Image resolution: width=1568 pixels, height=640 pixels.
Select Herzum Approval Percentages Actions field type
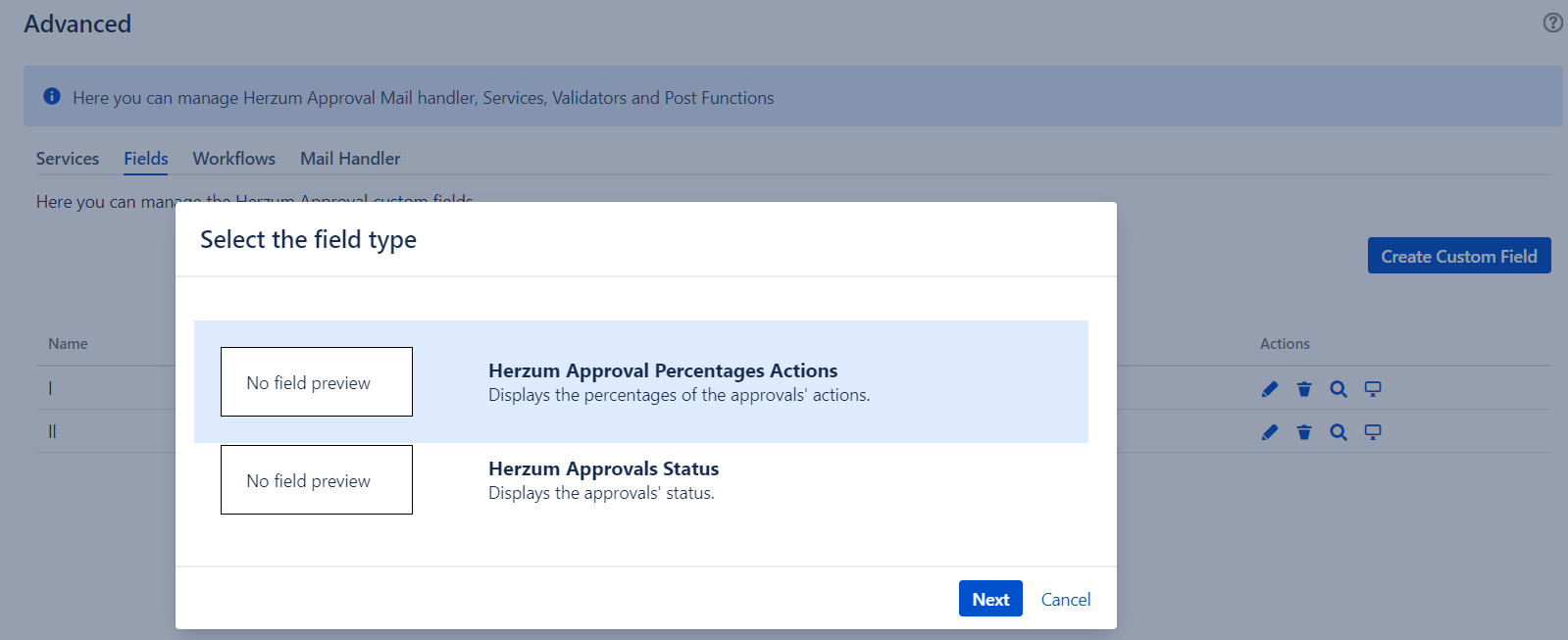663,371
